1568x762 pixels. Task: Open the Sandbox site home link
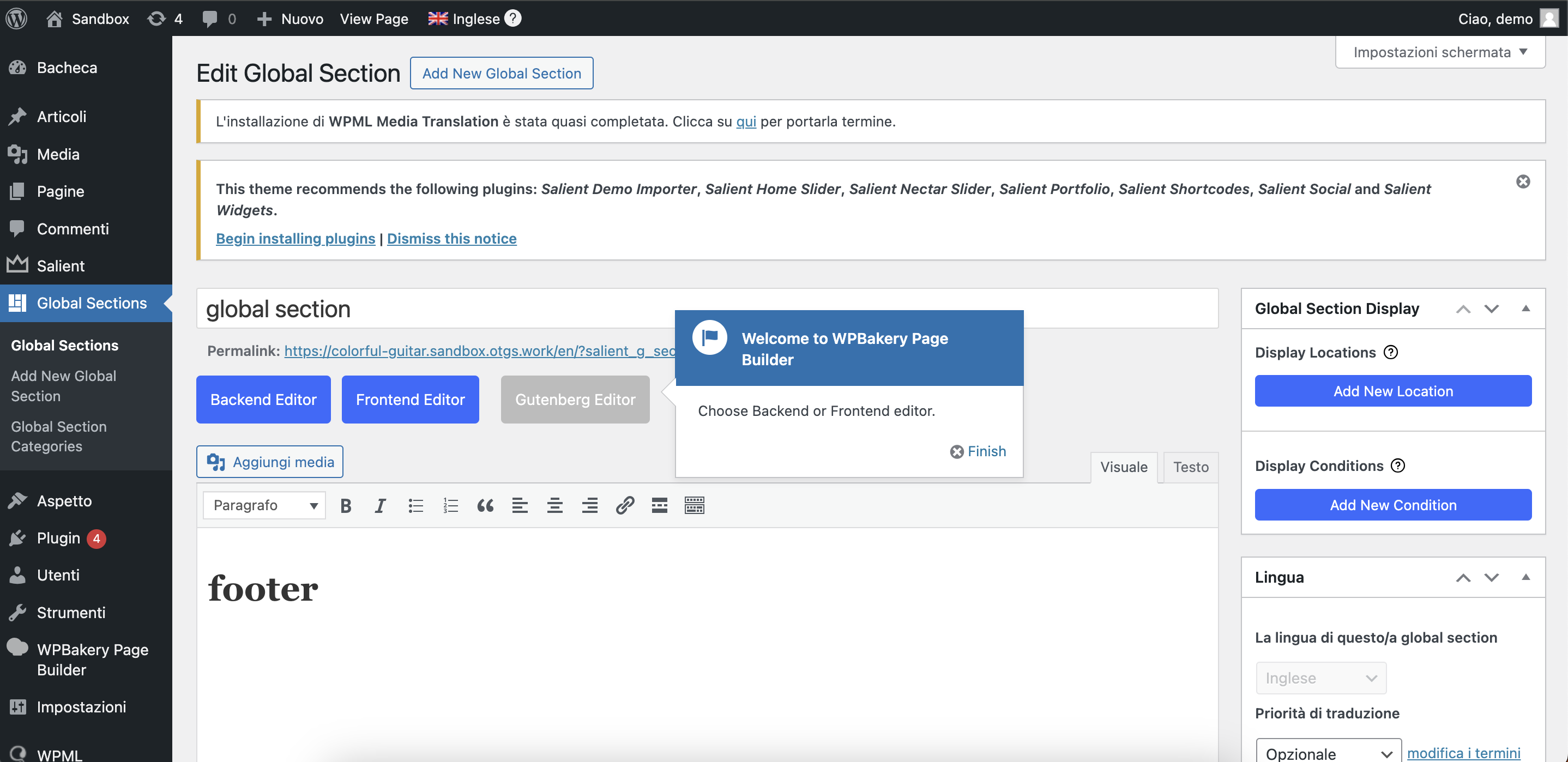[88, 18]
